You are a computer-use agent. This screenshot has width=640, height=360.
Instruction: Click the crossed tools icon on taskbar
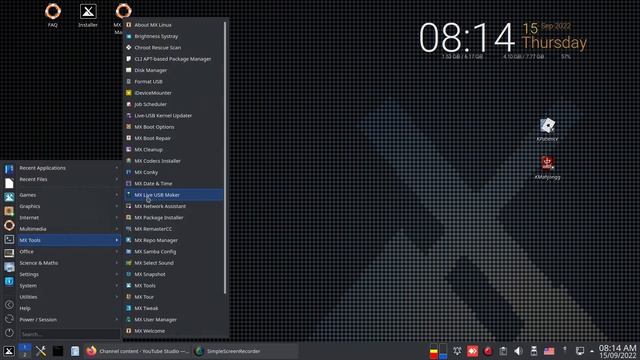coord(41,351)
